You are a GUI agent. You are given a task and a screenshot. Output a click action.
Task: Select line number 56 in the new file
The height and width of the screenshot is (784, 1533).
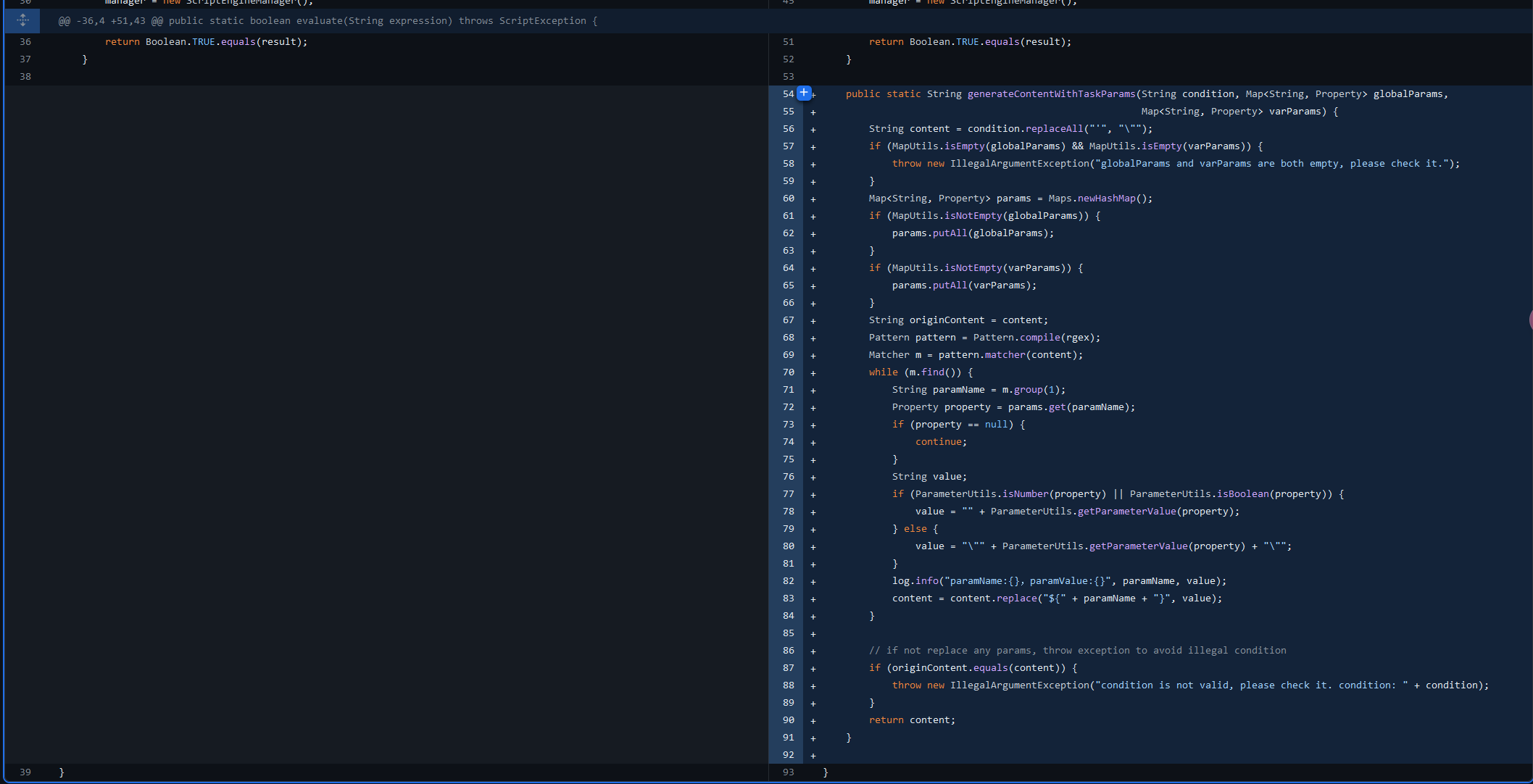pyautogui.click(x=788, y=129)
